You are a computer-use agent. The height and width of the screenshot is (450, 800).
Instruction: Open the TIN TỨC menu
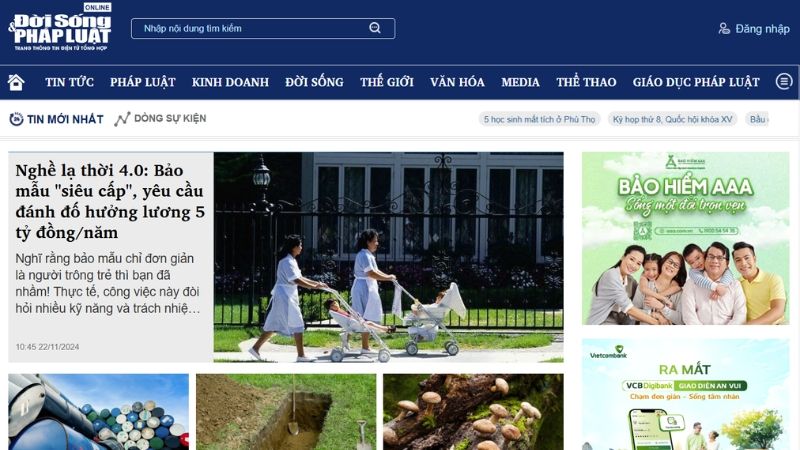[69, 82]
